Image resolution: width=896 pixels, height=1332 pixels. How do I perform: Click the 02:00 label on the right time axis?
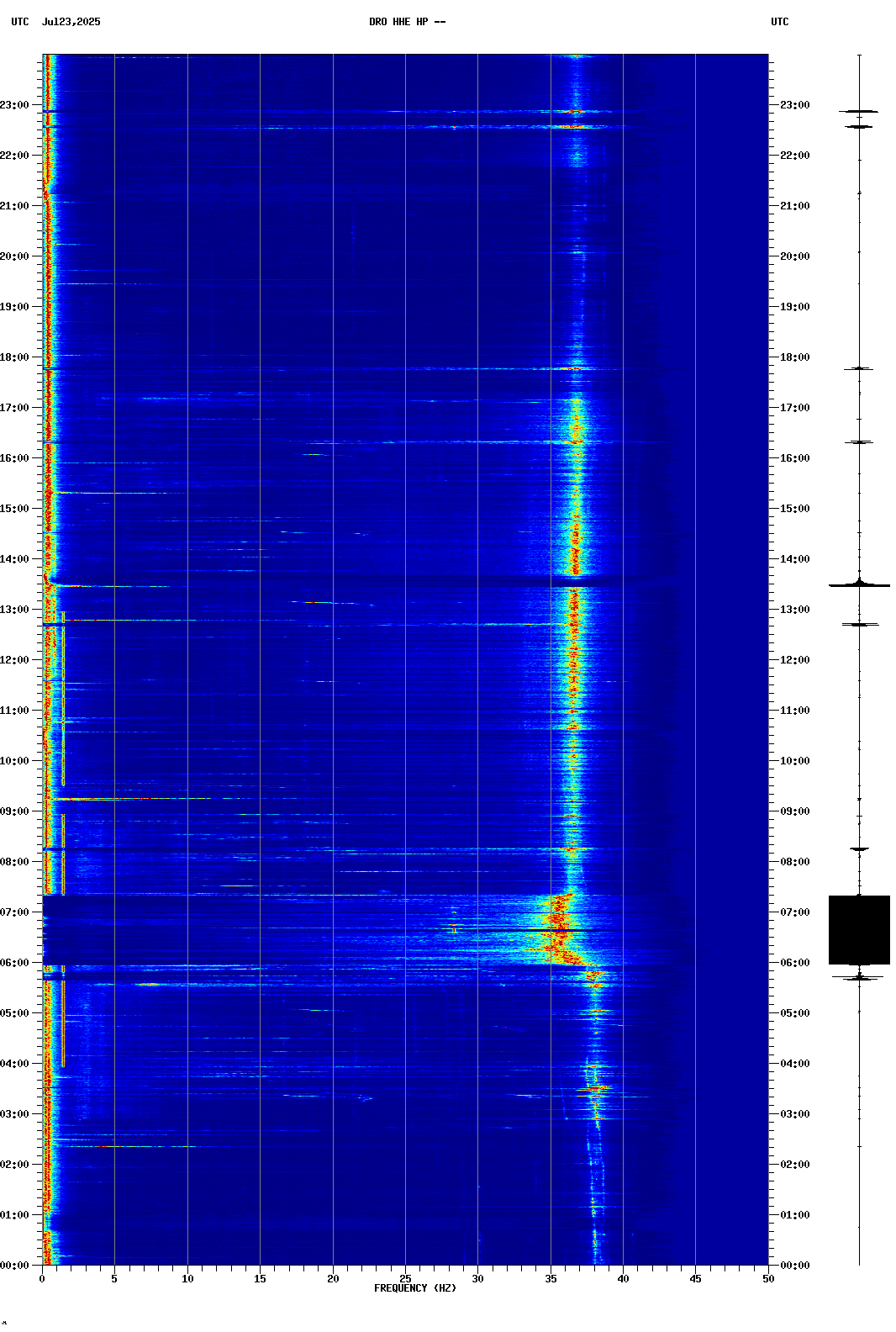click(x=795, y=1165)
